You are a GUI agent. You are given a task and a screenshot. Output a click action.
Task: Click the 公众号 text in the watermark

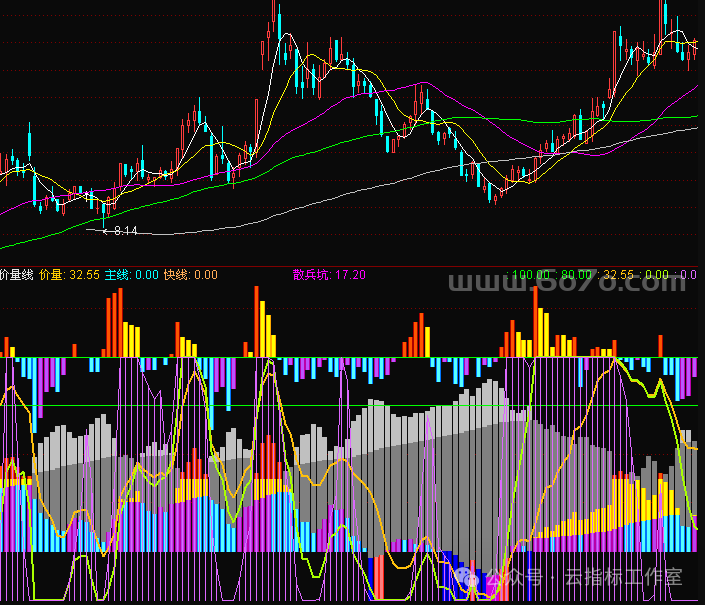515,577
